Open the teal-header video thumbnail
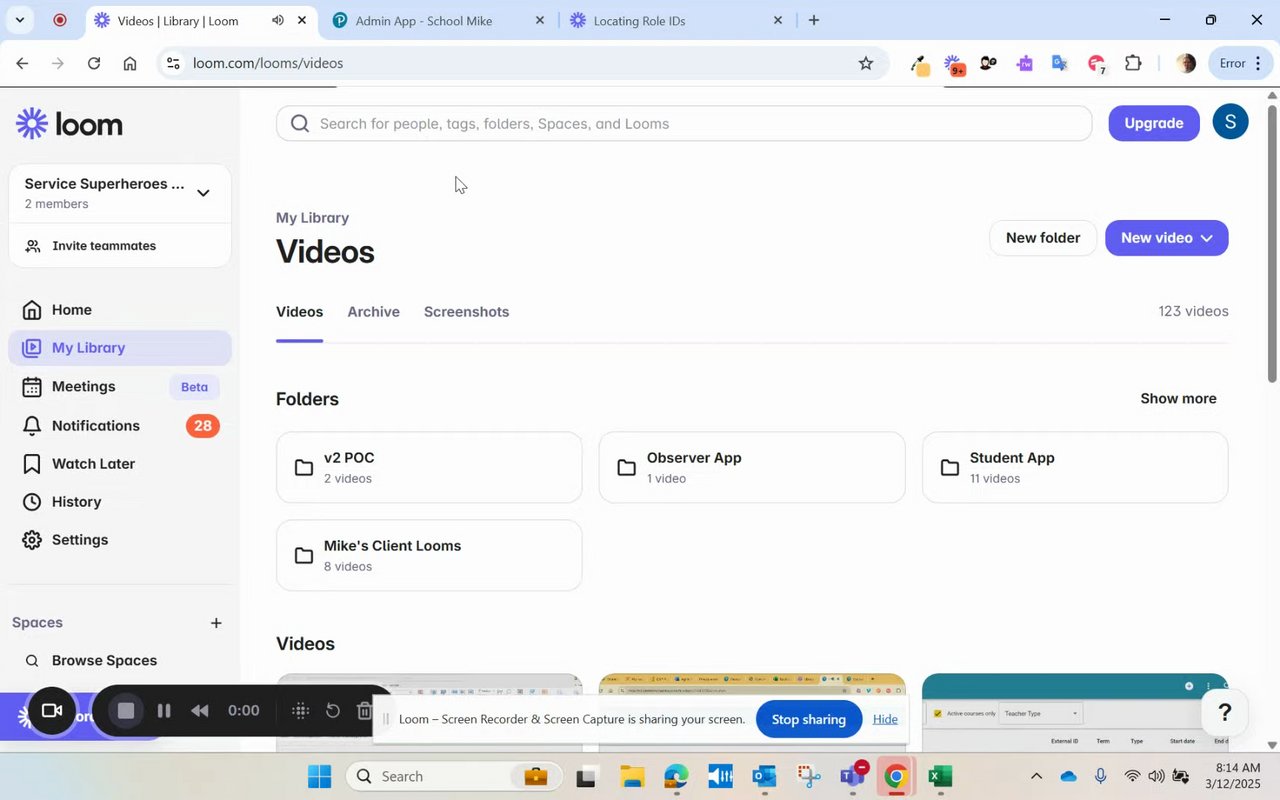Image resolution: width=1280 pixels, height=800 pixels. [x=1075, y=712]
